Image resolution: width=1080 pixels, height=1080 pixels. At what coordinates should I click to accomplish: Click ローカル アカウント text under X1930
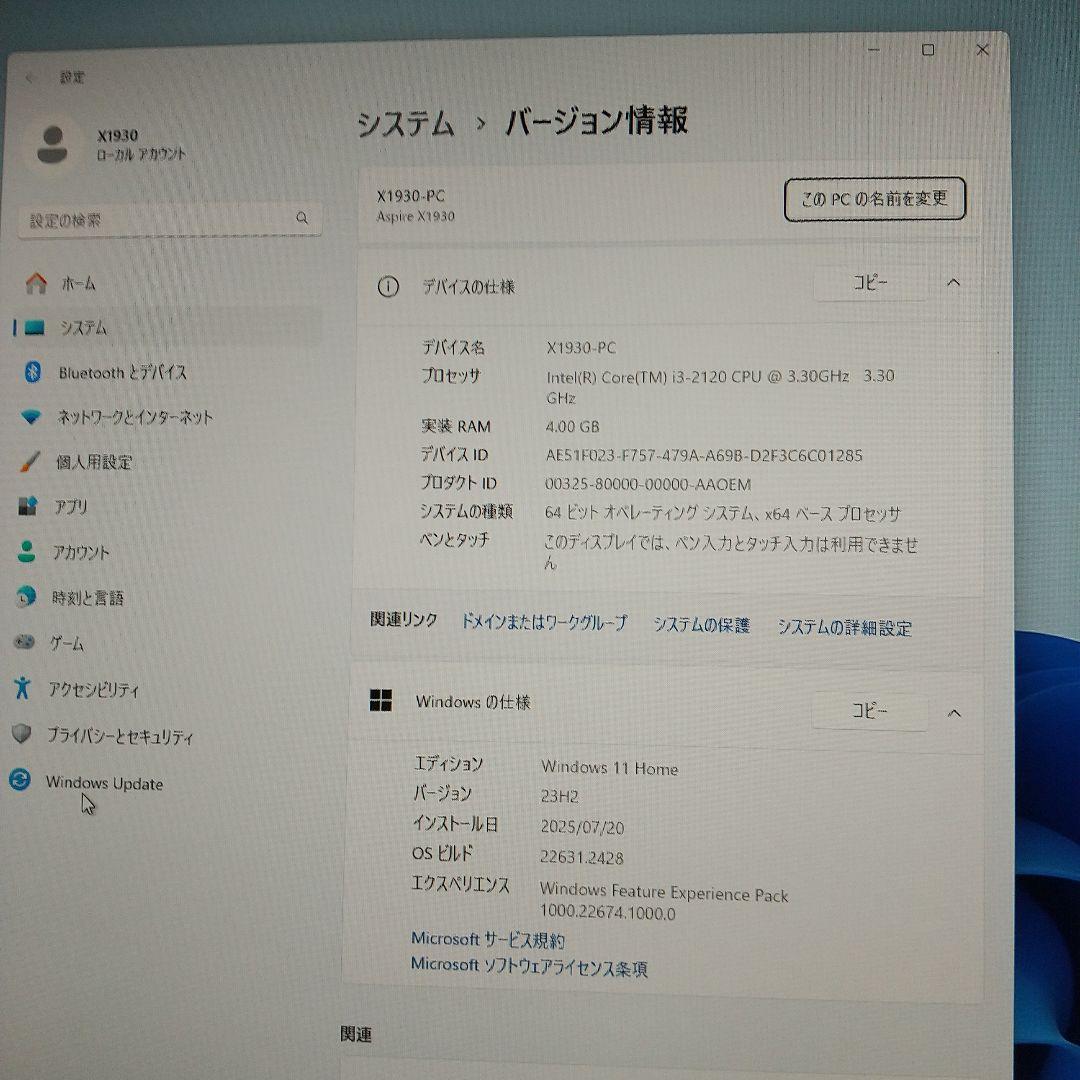coord(141,154)
